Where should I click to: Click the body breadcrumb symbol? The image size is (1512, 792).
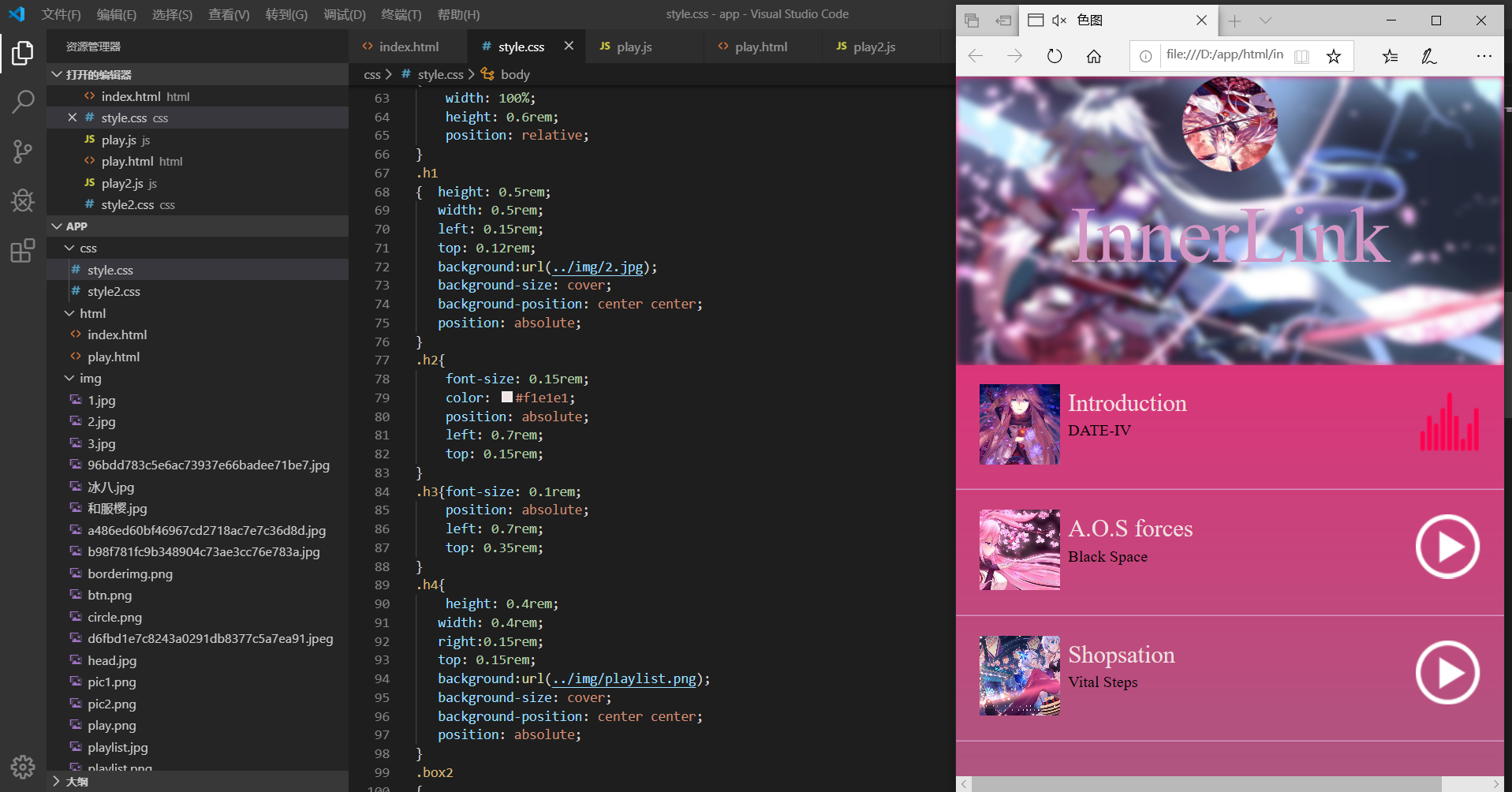[515, 74]
